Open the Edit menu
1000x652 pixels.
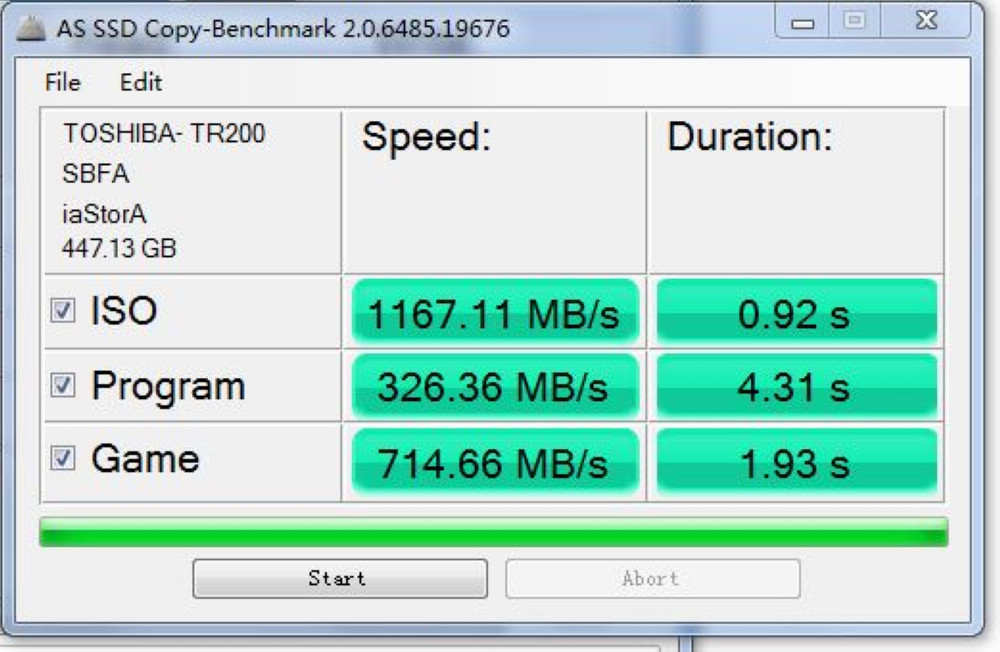click(141, 82)
